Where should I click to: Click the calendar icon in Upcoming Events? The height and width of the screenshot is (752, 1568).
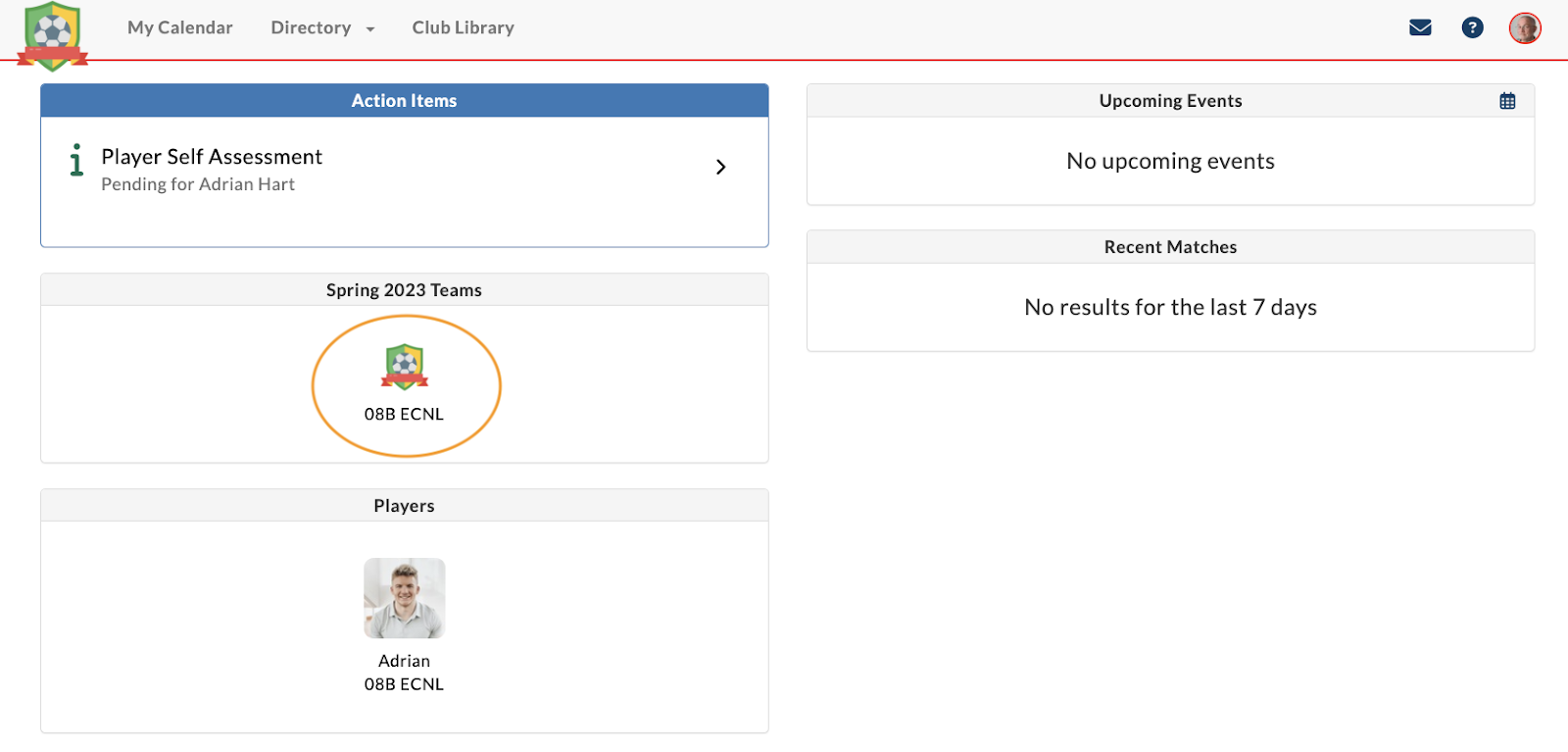coord(1507,101)
